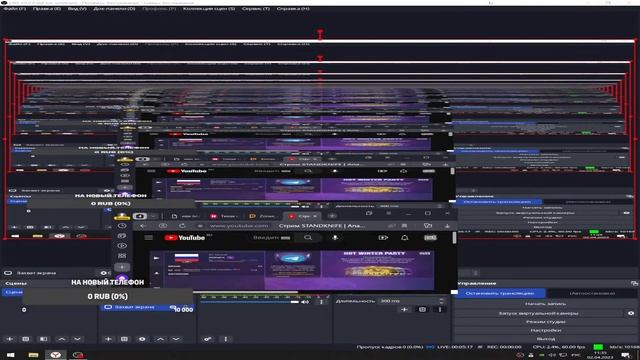Open the Док-панели (D) menu
640x360 pixels.
tap(114, 9)
